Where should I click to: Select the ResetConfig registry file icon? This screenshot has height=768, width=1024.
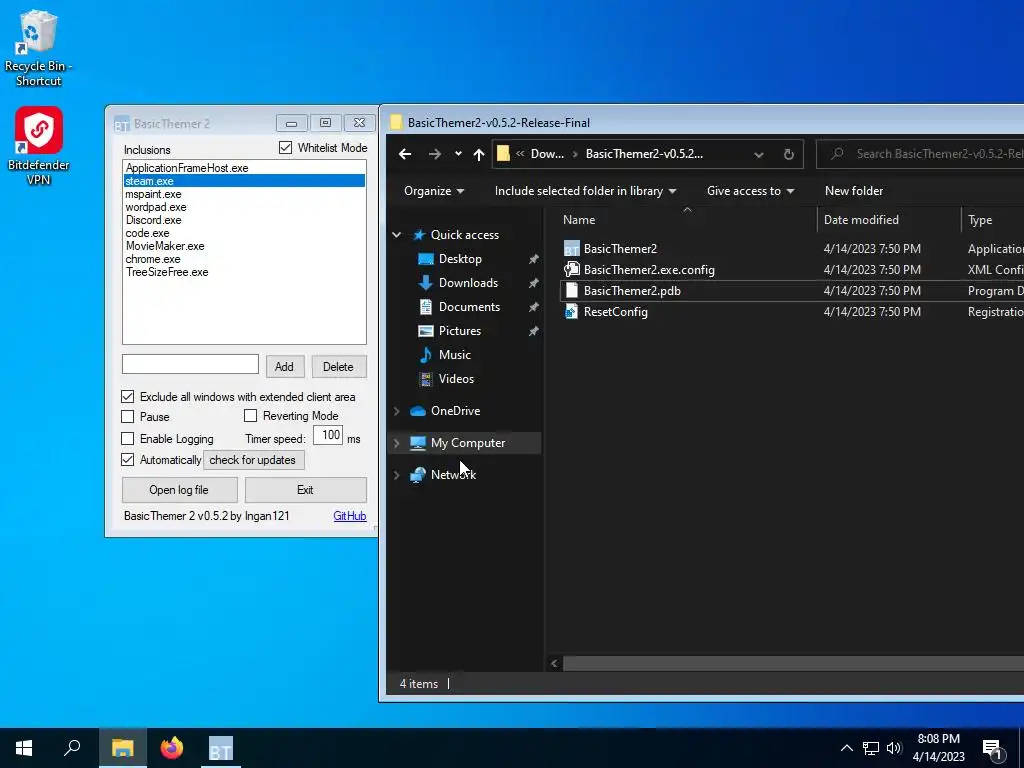[x=571, y=312]
